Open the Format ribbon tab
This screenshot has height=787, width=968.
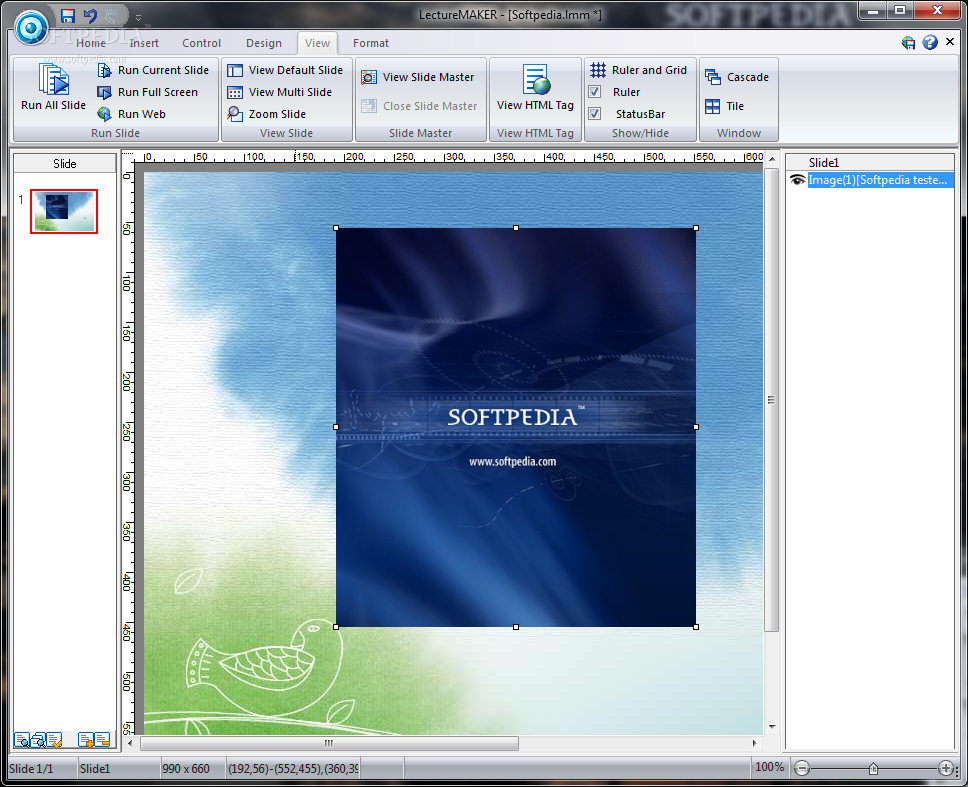(x=371, y=43)
